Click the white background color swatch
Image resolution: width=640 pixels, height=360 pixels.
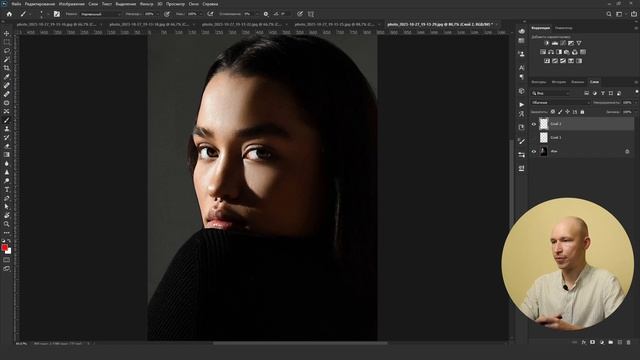tap(9, 252)
